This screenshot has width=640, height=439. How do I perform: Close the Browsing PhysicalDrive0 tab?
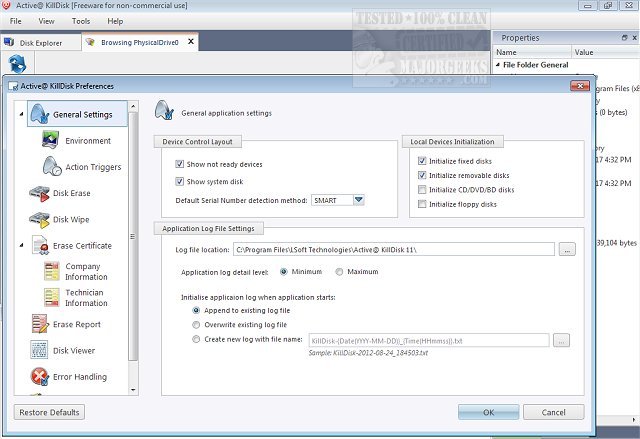191,42
